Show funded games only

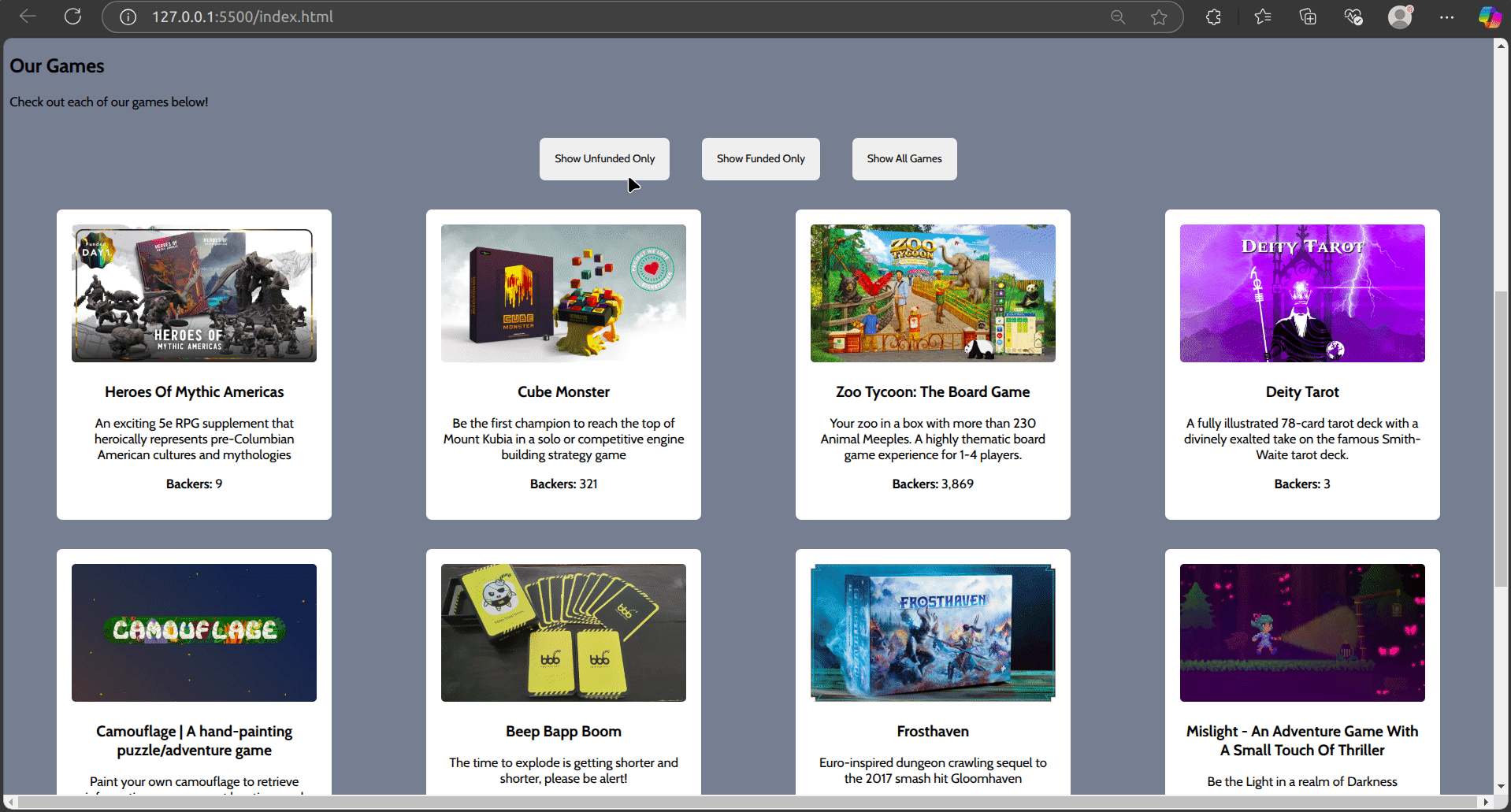click(x=760, y=159)
